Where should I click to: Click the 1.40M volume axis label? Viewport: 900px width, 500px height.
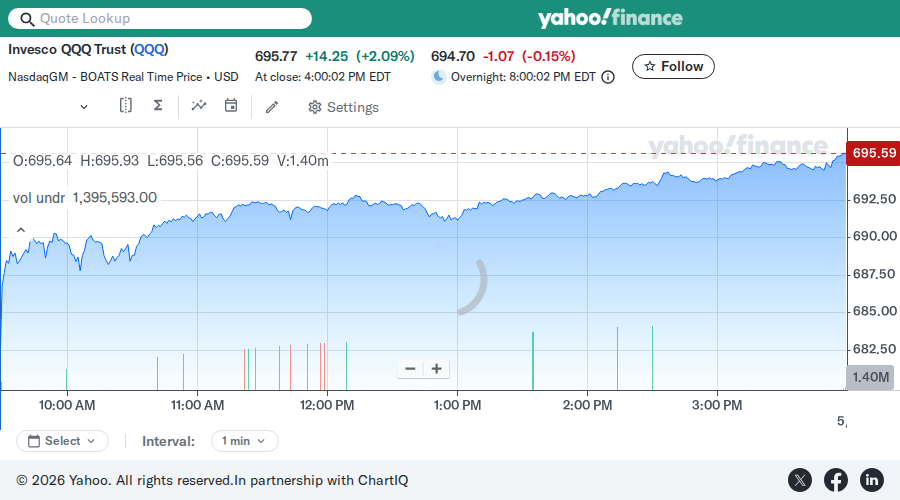tap(870, 377)
